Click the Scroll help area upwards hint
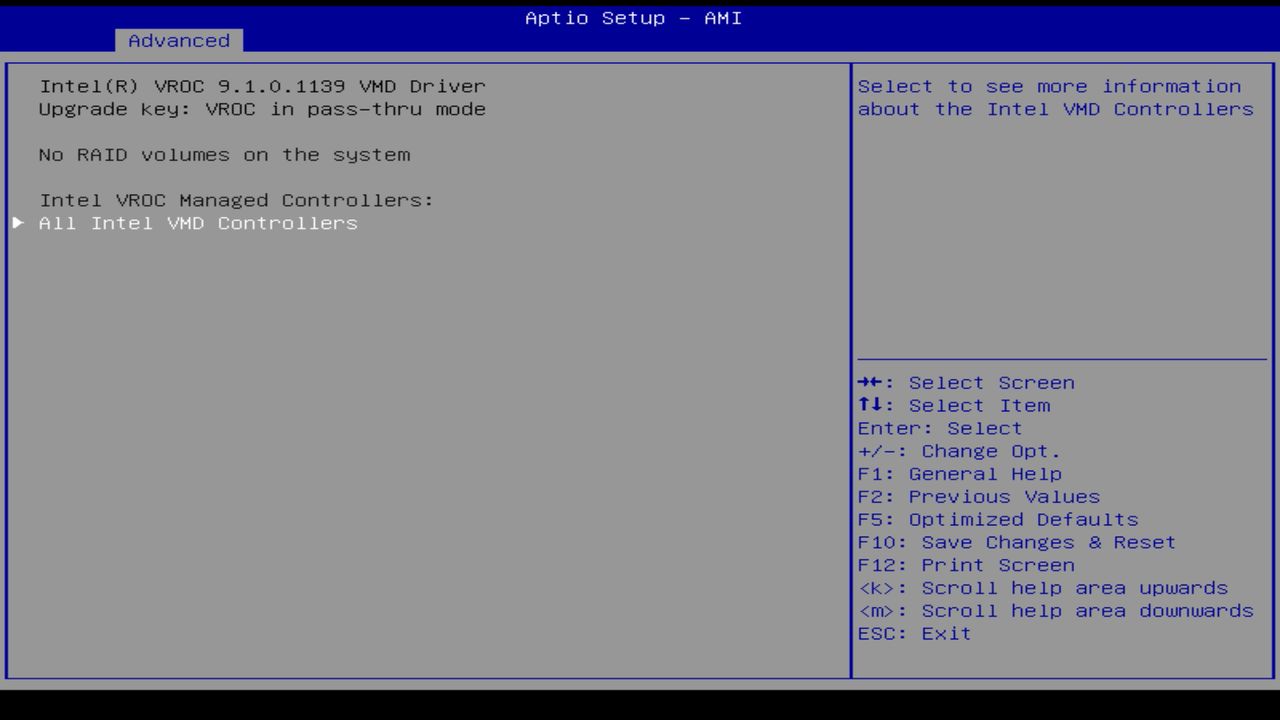Viewport: 1280px width, 720px height. (x=1043, y=588)
